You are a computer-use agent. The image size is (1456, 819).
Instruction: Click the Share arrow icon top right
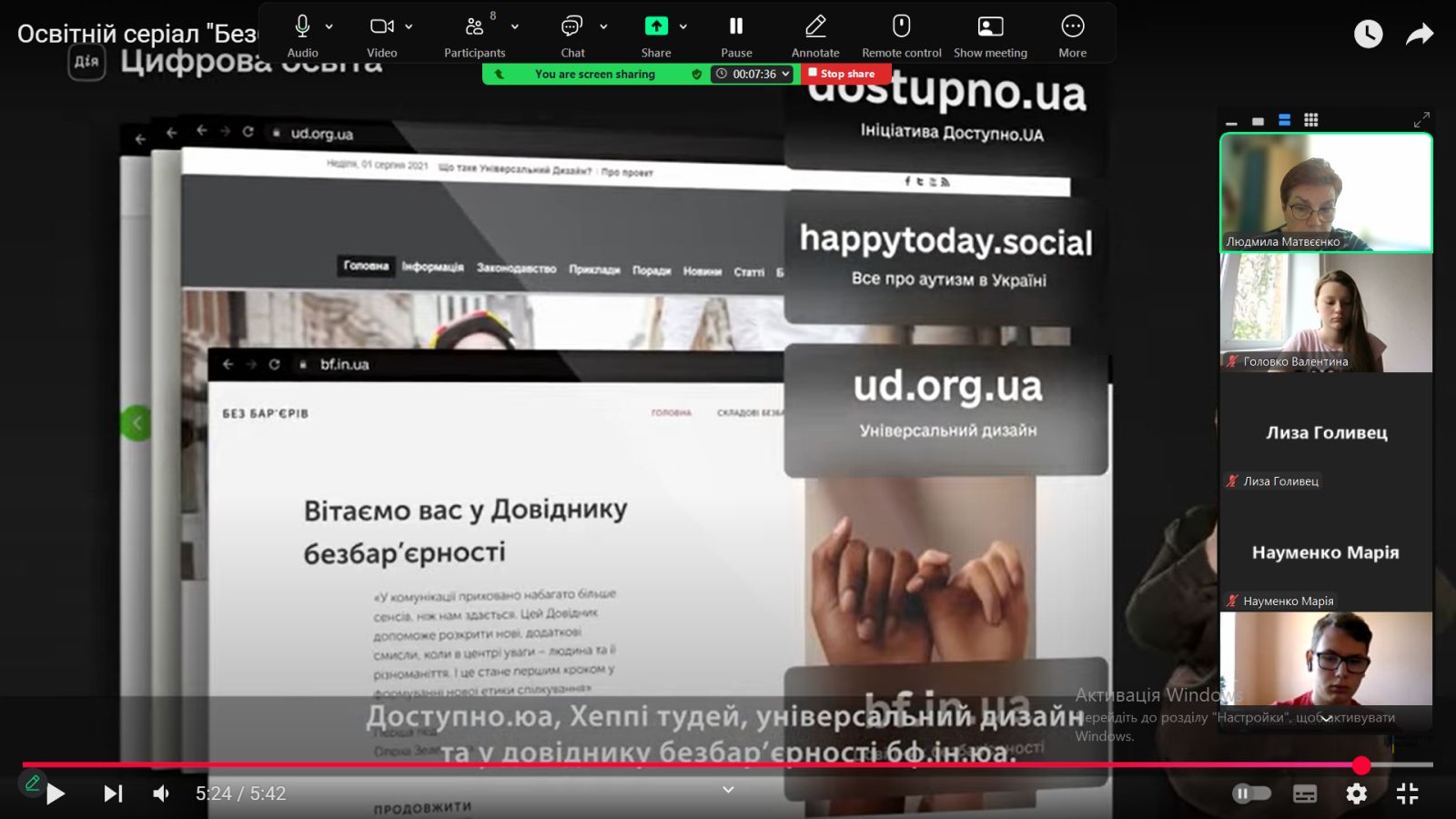point(1420,34)
